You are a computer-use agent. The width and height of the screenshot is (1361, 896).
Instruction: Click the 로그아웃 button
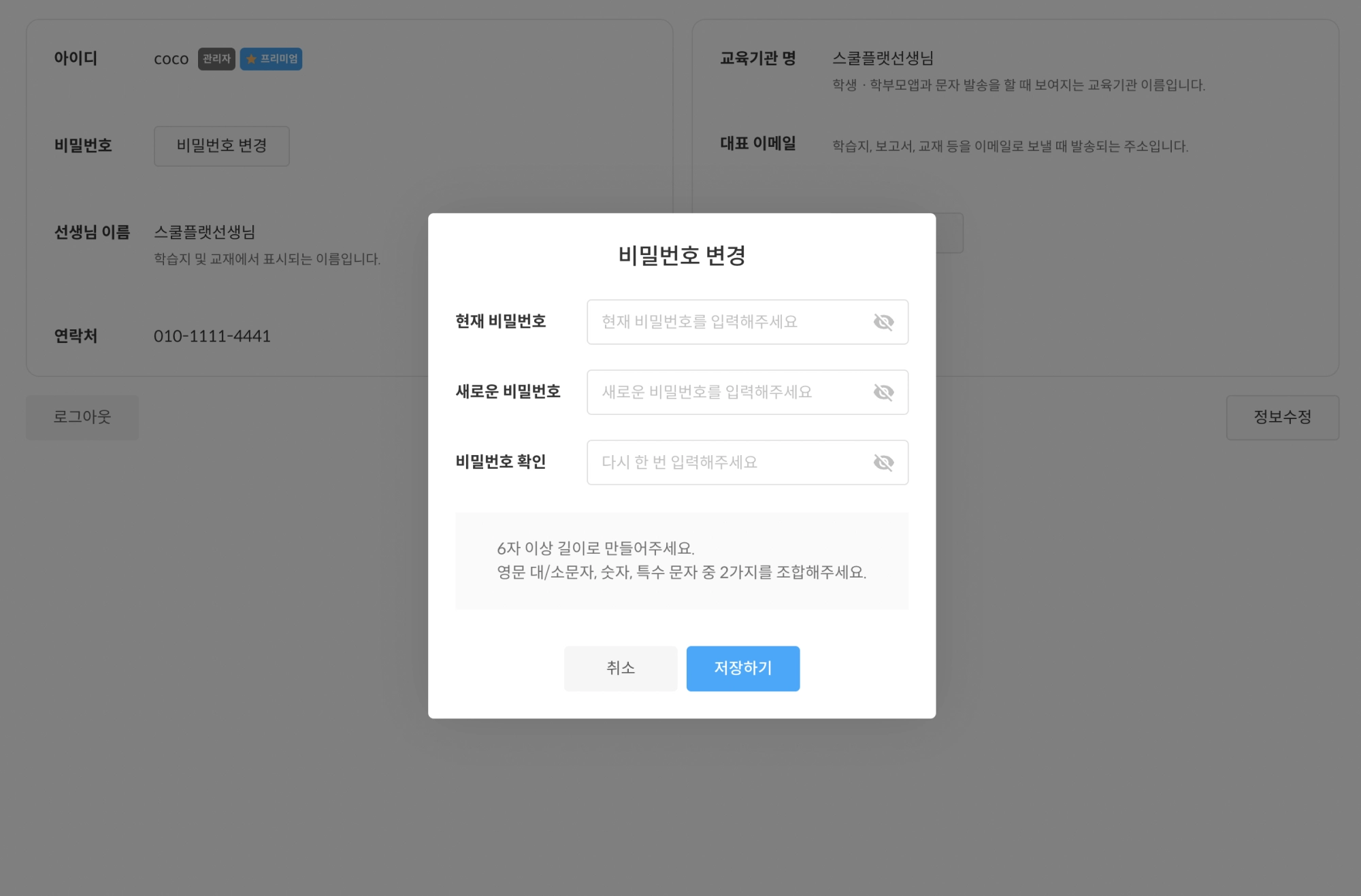[x=82, y=417]
